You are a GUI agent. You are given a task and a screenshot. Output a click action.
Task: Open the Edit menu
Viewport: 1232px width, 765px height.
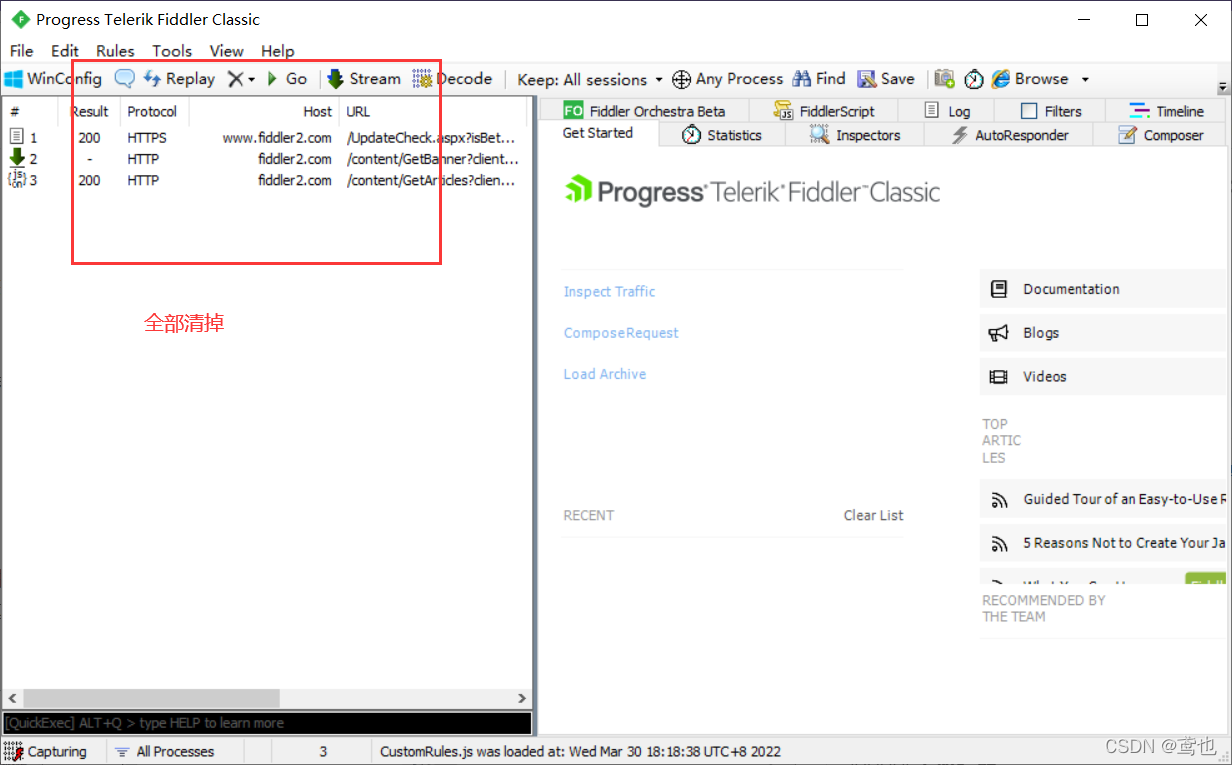(x=65, y=51)
